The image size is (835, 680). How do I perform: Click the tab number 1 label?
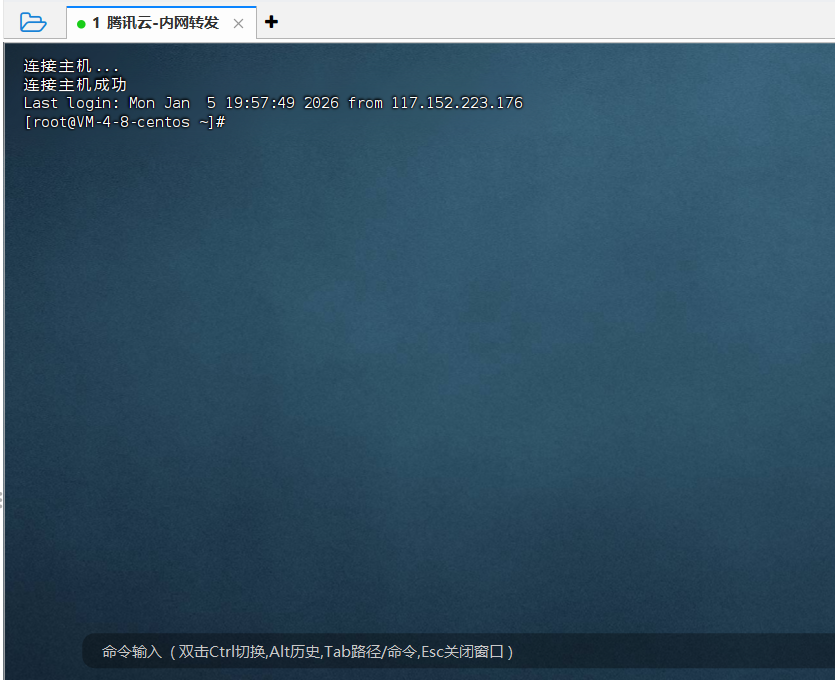click(96, 22)
